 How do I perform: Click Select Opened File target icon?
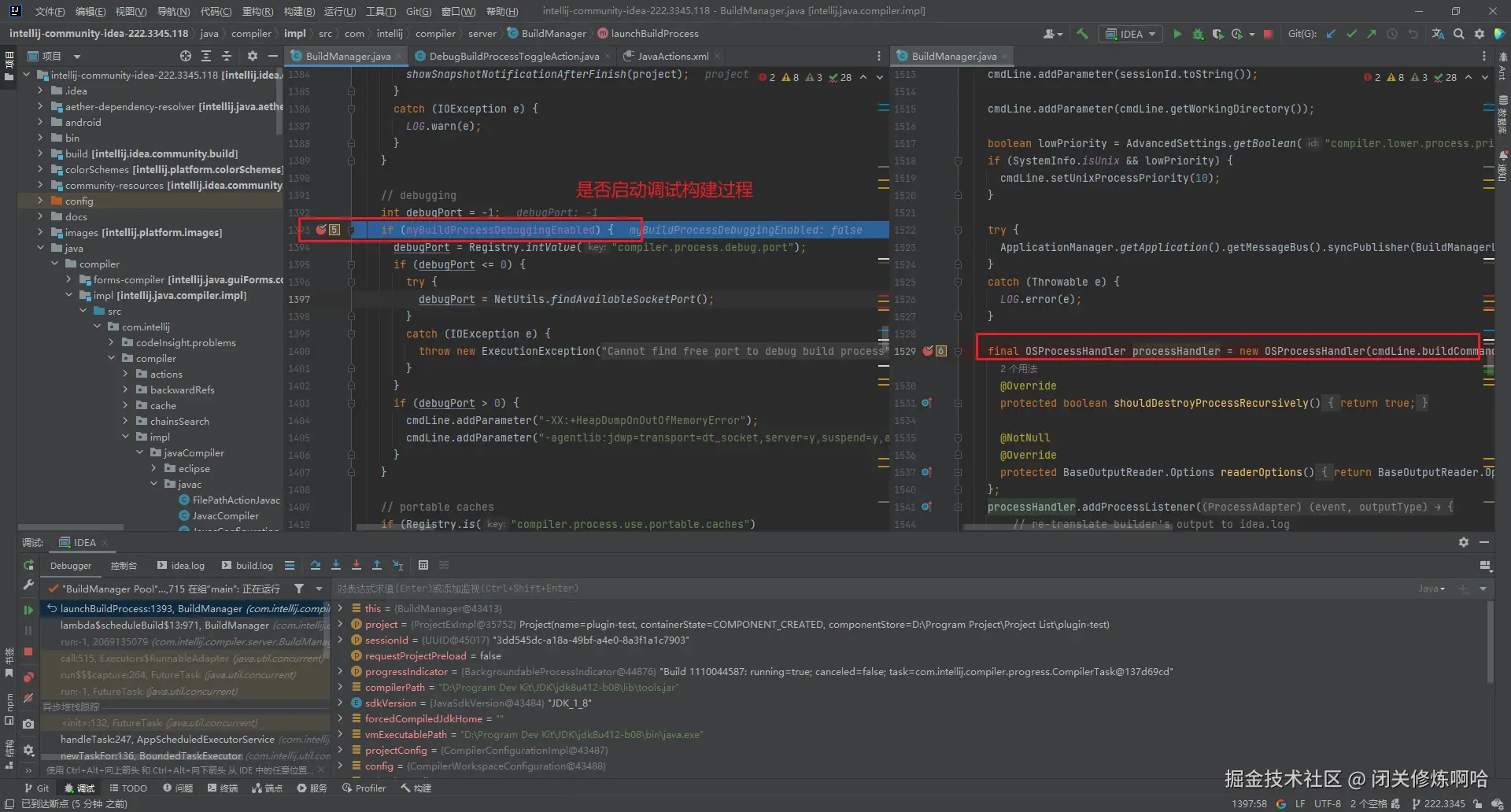[186, 56]
